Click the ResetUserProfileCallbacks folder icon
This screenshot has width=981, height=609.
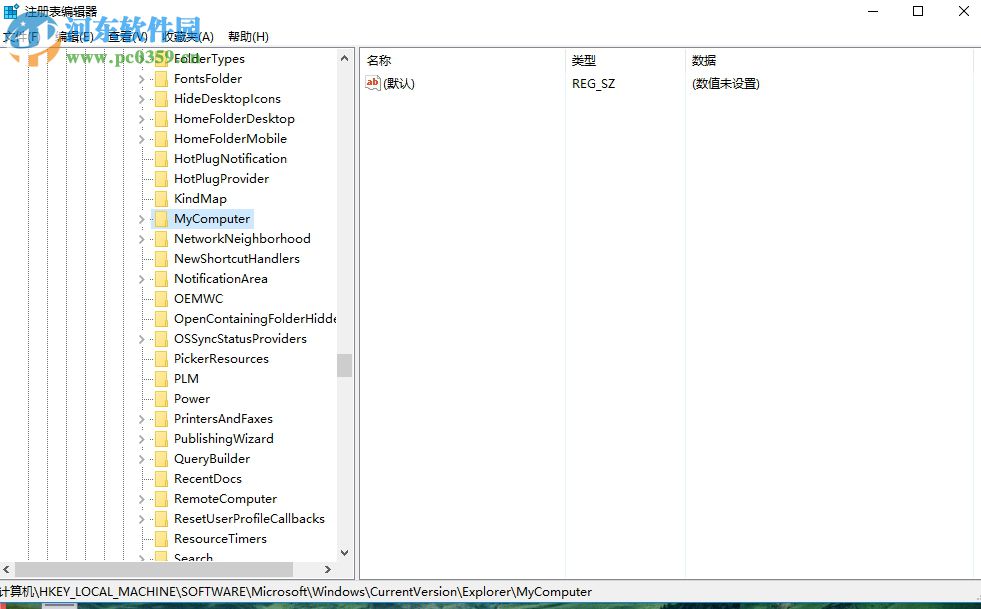coord(161,519)
